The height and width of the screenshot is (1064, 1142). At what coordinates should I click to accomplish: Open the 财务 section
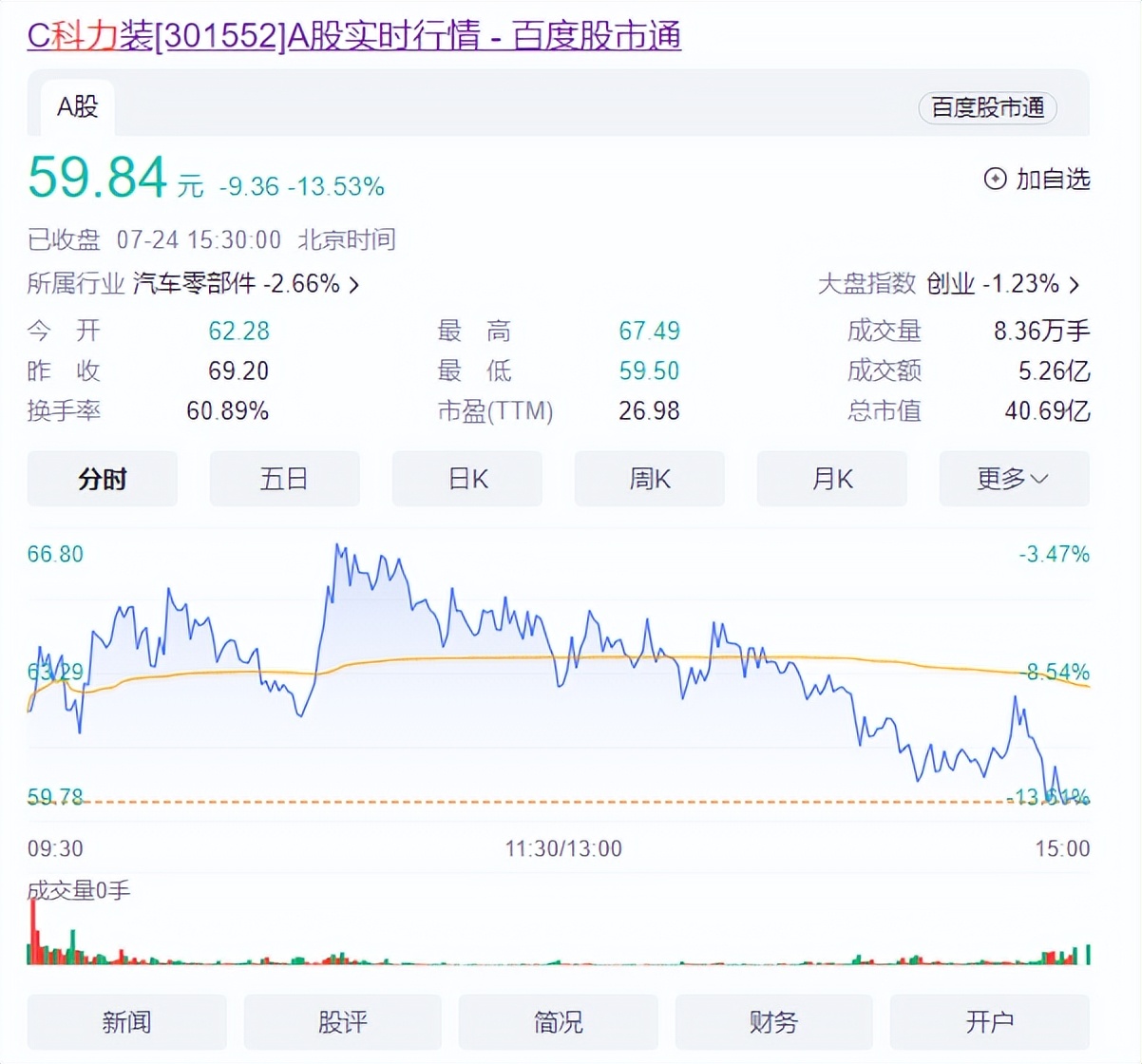click(x=774, y=1022)
